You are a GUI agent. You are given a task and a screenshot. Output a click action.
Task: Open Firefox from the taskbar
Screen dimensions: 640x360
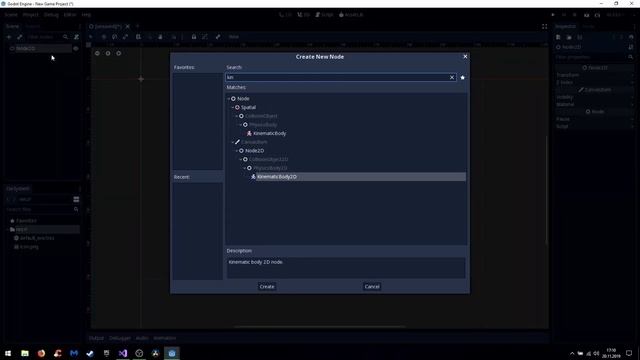[41, 353]
